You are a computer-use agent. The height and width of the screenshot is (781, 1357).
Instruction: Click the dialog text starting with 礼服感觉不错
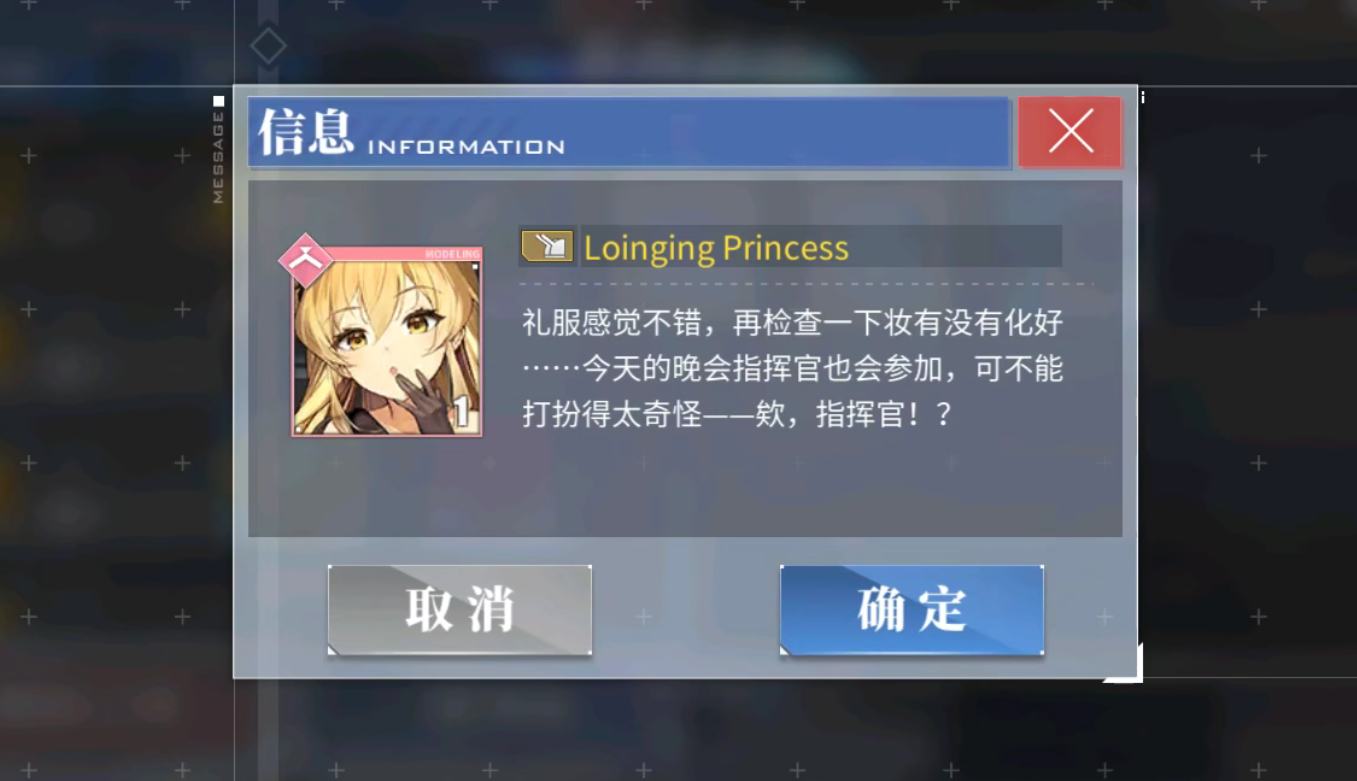tap(792, 368)
